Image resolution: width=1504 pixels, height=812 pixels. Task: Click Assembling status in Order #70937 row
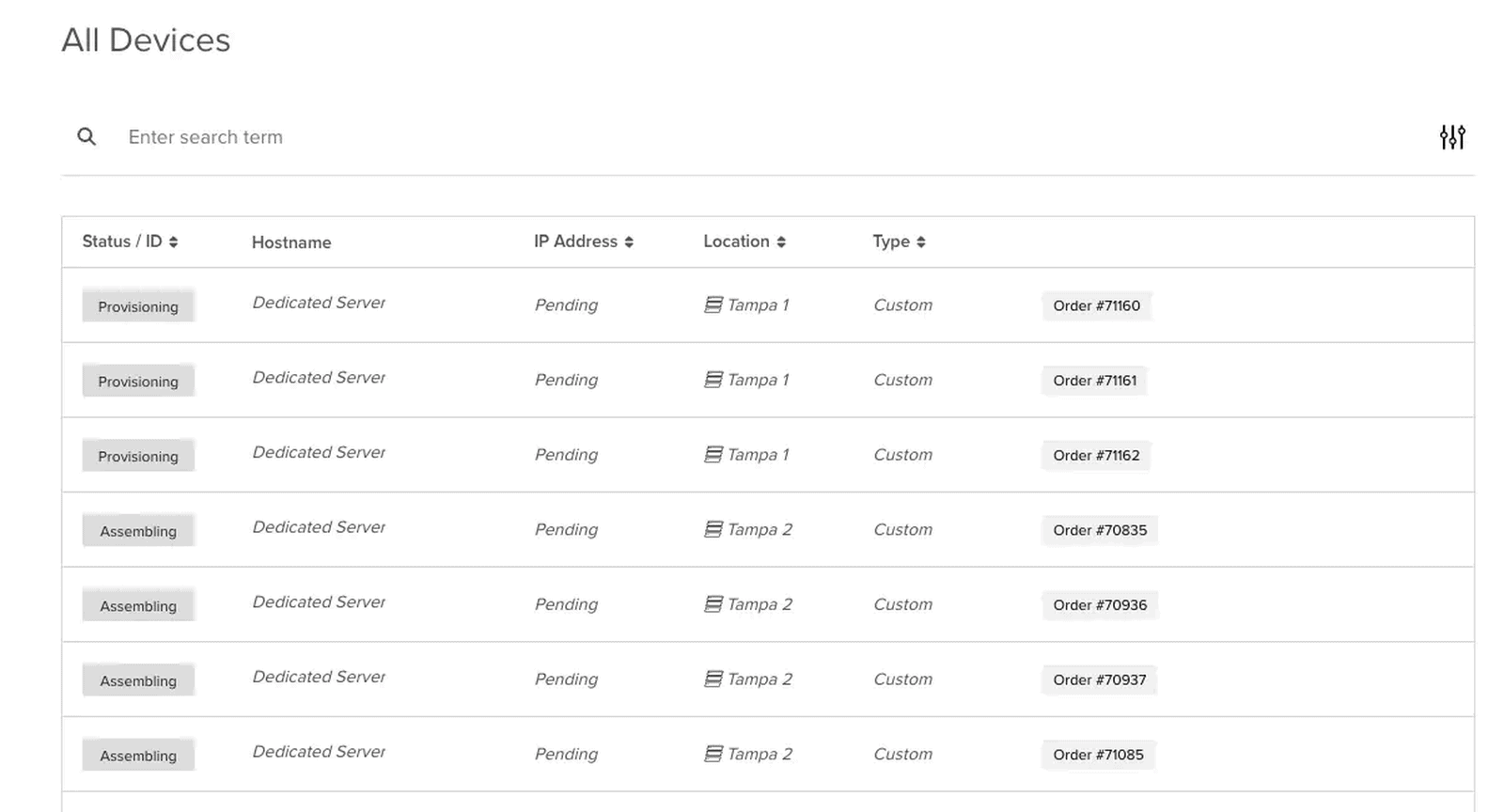pyautogui.click(x=138, y=680)
